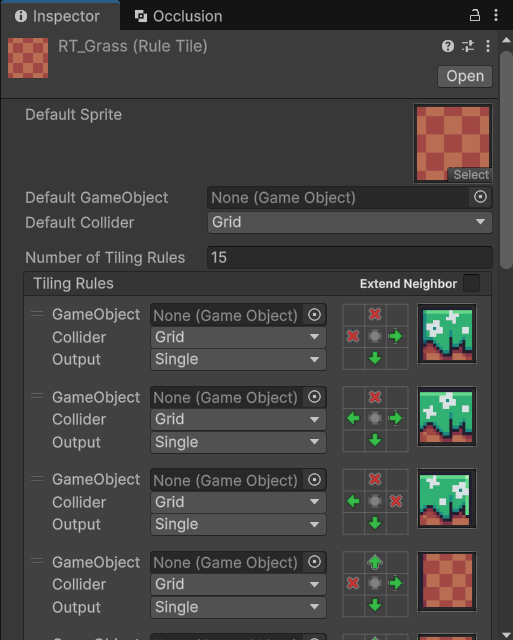Screen dimensions: 513x640
Task: Click the first rule's drag handle
Action: [37, 313]
